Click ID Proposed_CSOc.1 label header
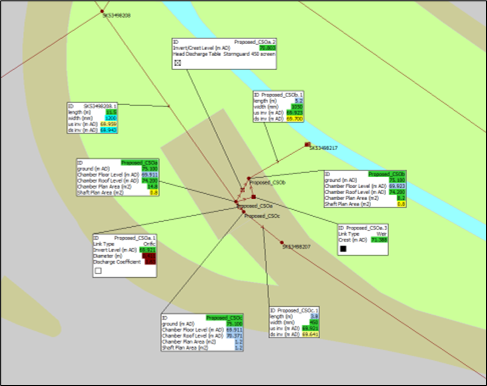Image resolution: width=487 pixels, height=386 pixels. pos(294,310)
